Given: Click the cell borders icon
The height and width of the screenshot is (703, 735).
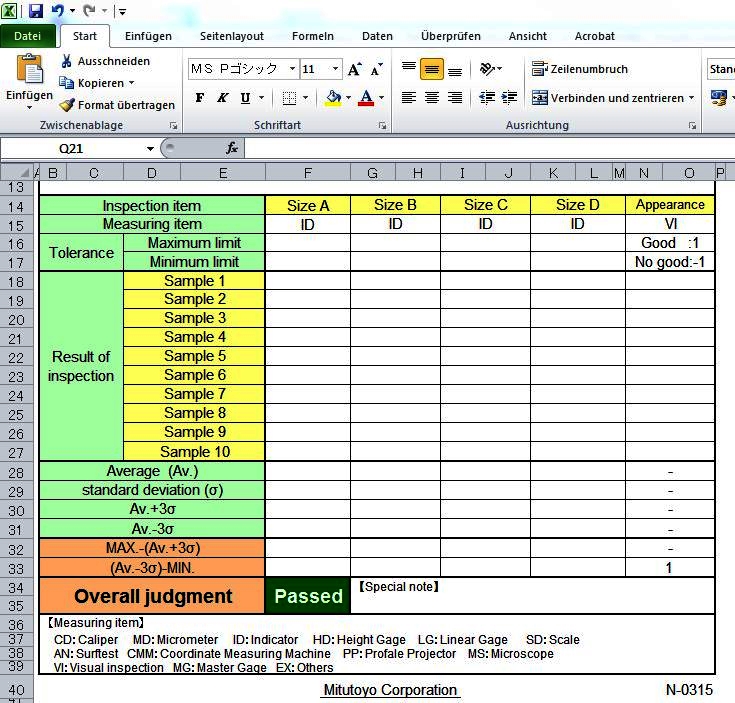Looking at the screenshot, I should (x=289, y=98).
